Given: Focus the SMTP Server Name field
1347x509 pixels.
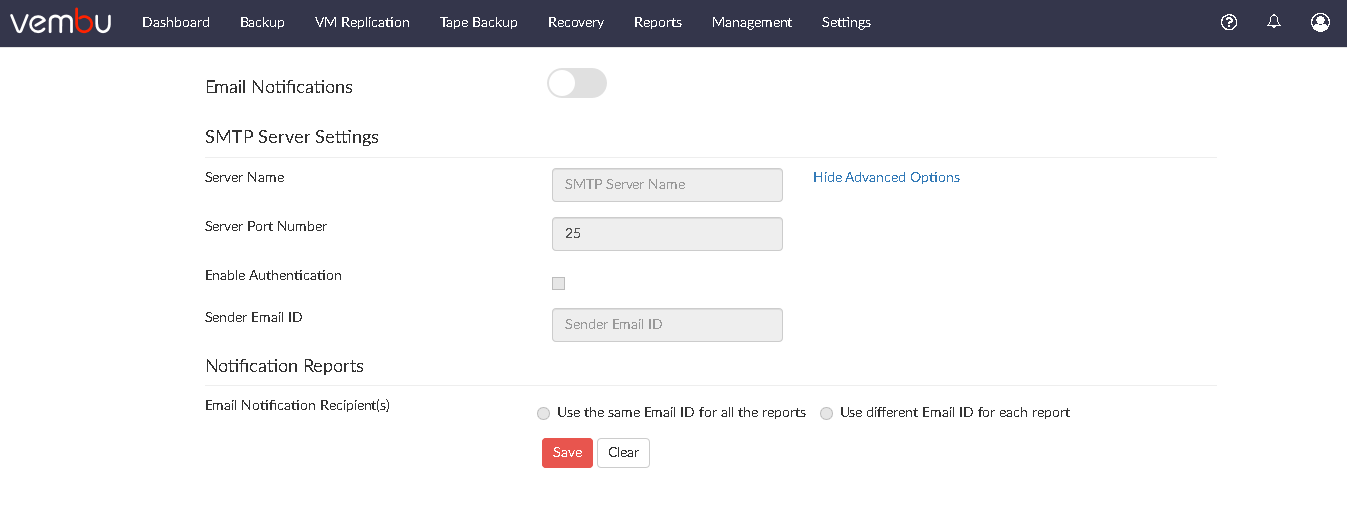Looking at the screenshot, I should [667, 184].
